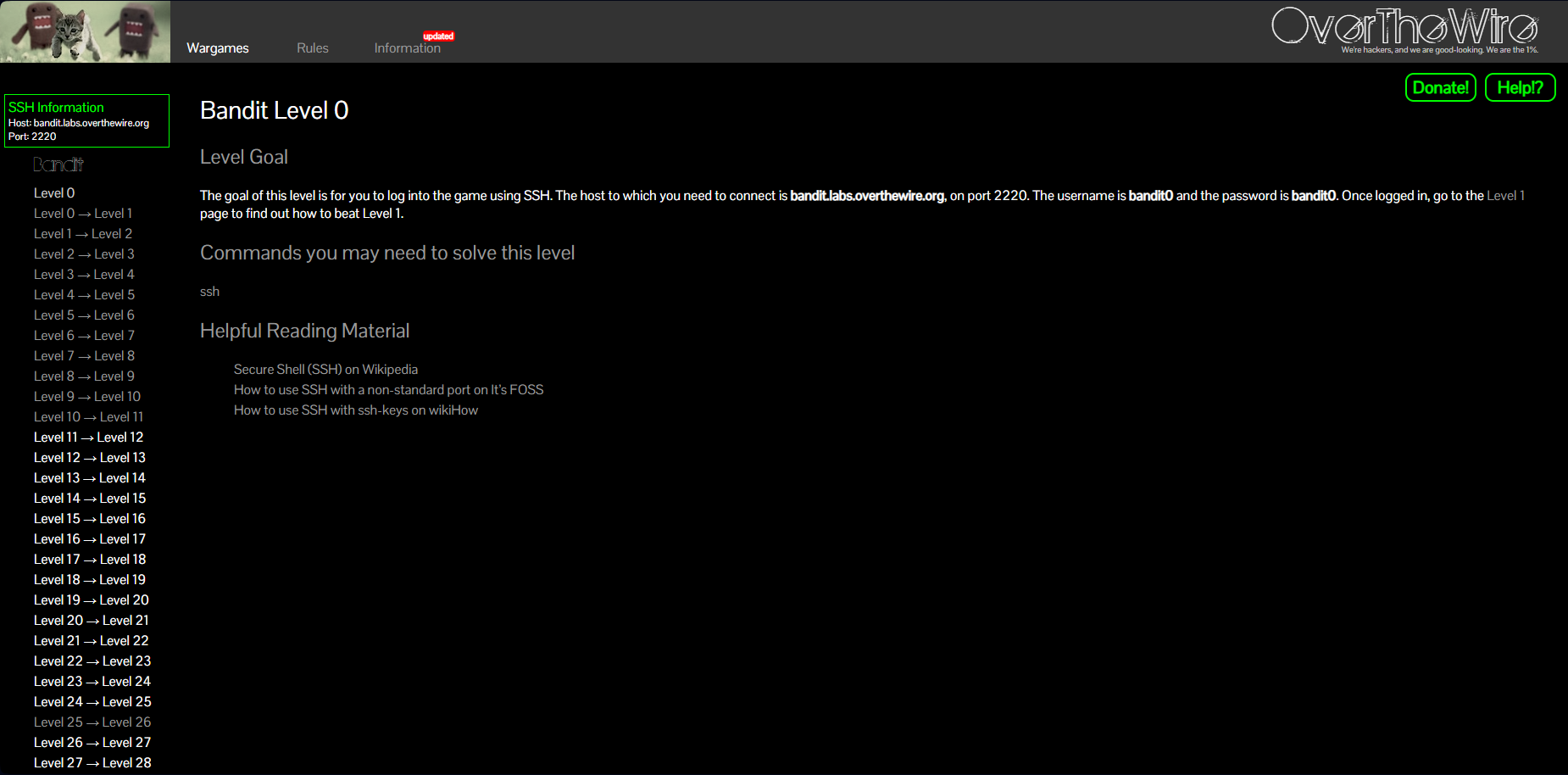Viewport: 1568px width, 775px height.
Task: Go to Level 24 → Level 25
Action: [x=92, y=702]
